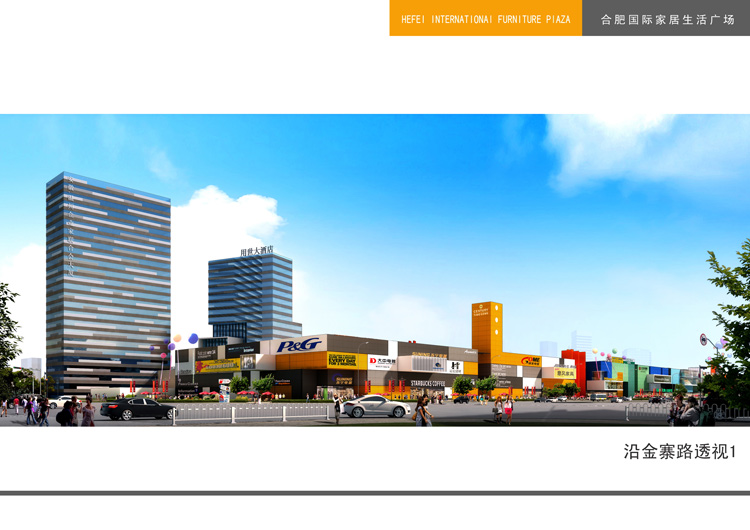The height and width of the screenshot is (530, 750).
Task: Click the P&G sign on the building
Action: (x=299, y=344)
